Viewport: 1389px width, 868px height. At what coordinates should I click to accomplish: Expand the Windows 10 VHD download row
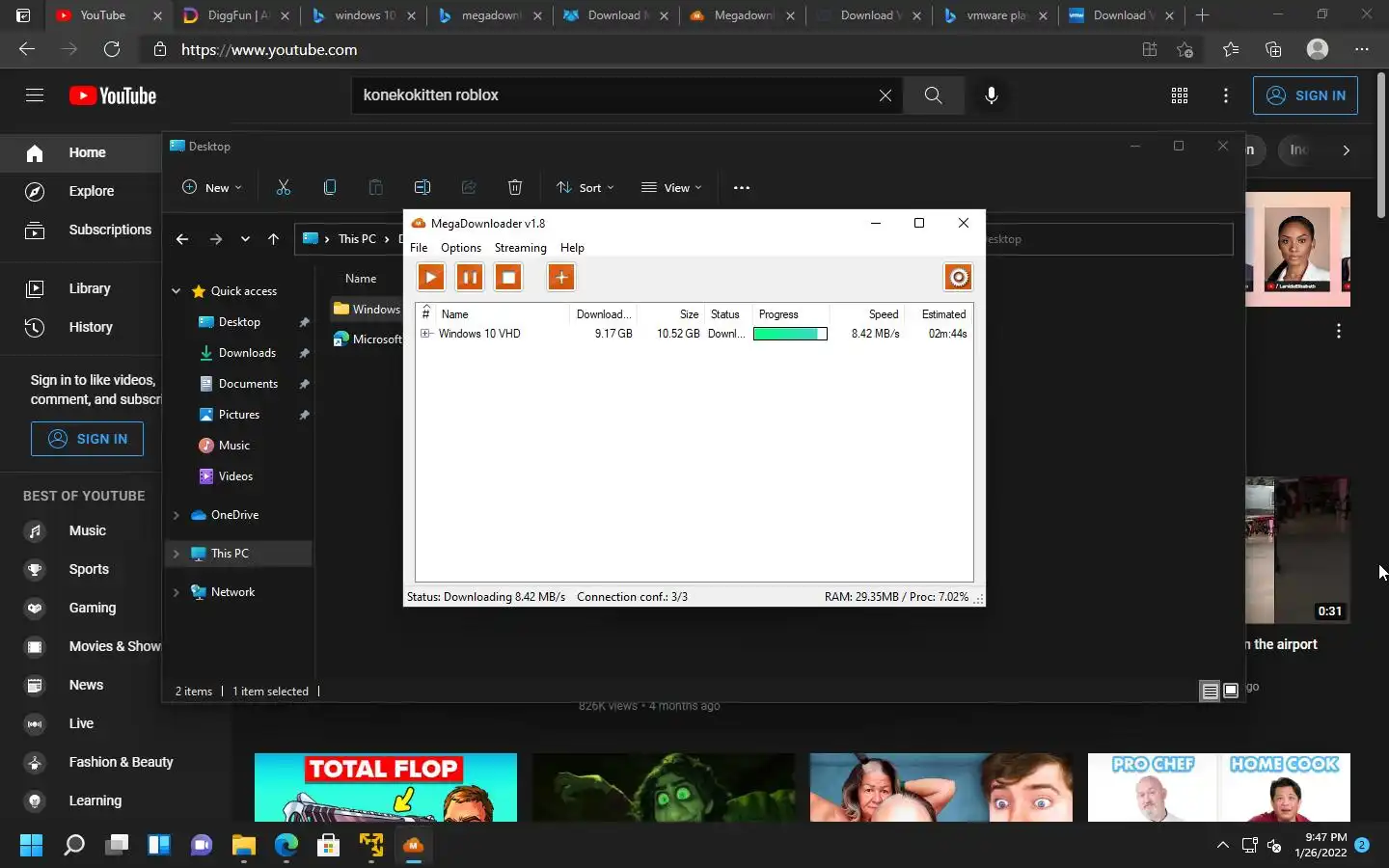point(425,334)
